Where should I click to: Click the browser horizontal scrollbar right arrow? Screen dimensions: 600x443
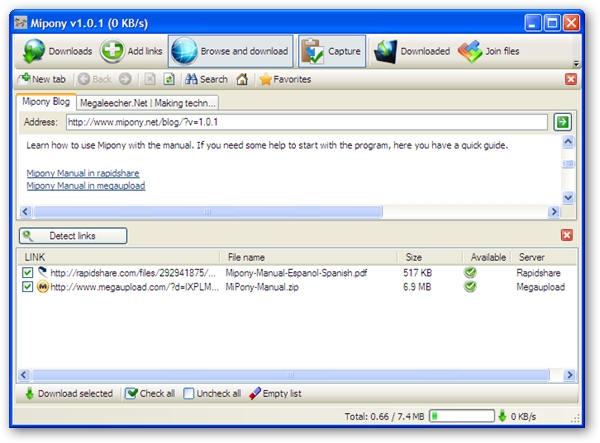554,212
